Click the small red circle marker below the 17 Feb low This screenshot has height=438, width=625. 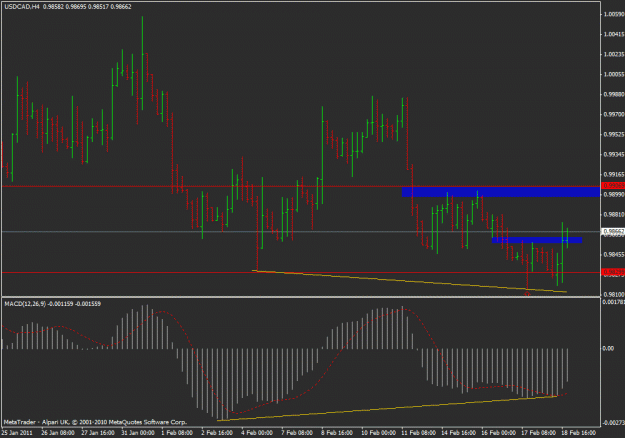527,294
